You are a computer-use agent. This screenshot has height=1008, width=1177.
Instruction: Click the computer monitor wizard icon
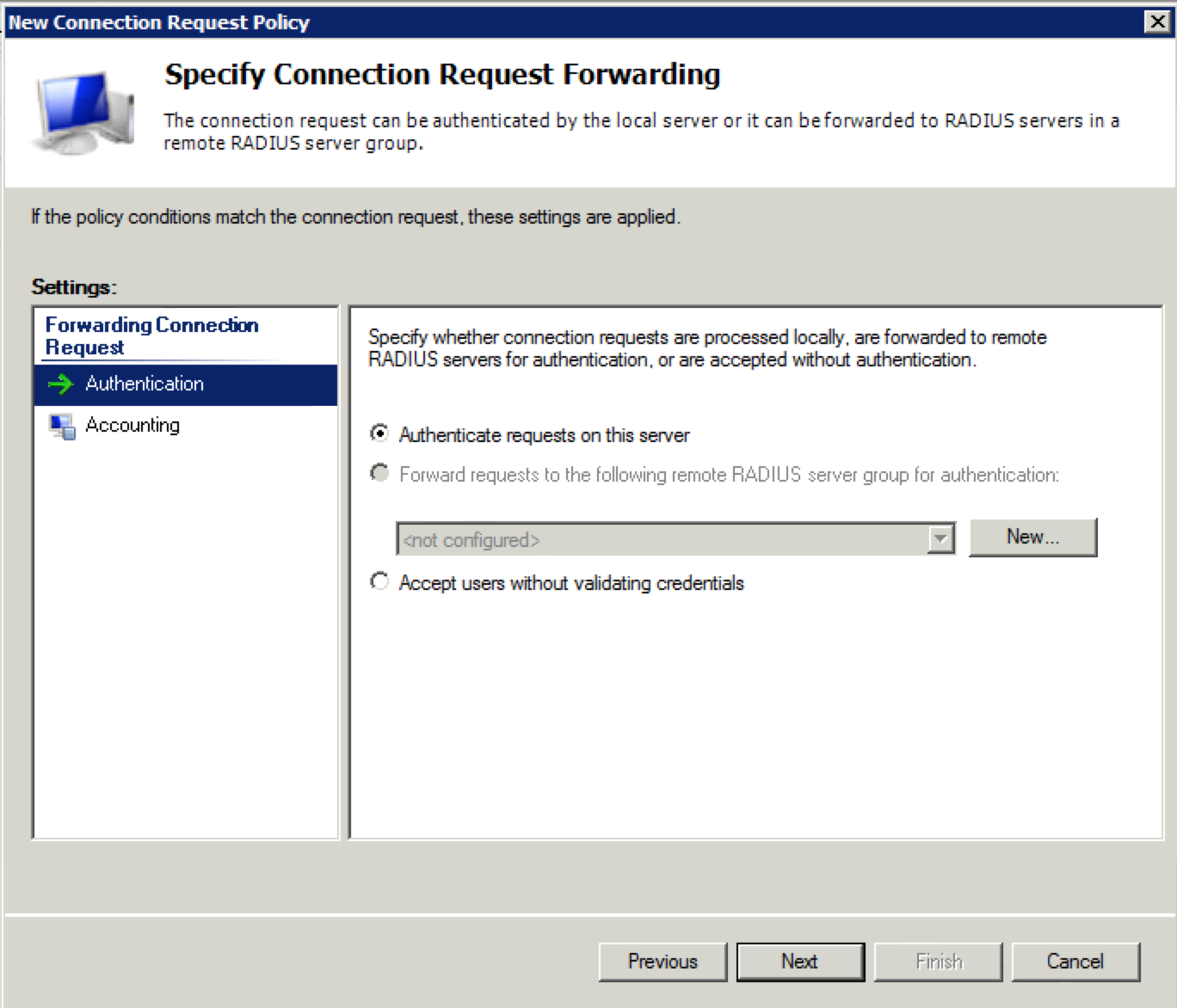(83, 114)
